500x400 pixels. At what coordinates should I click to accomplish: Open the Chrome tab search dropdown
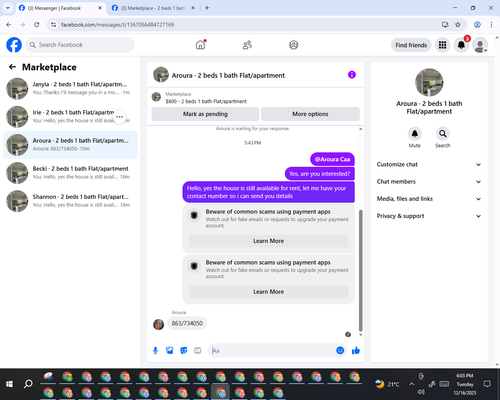point(8,8)
